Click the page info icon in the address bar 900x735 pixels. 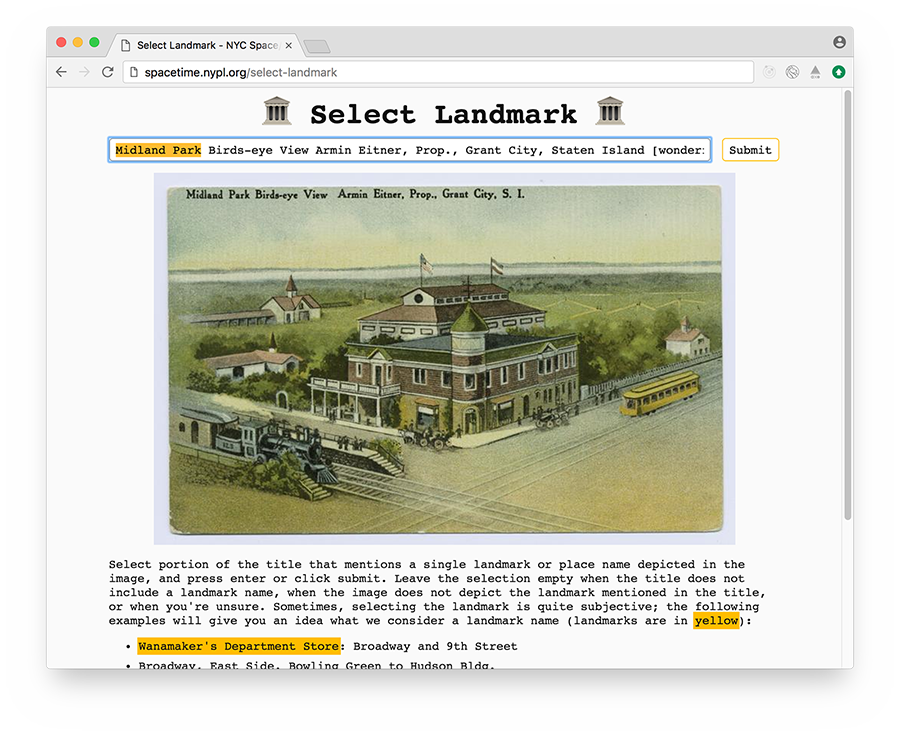click(x=134, y=72)
